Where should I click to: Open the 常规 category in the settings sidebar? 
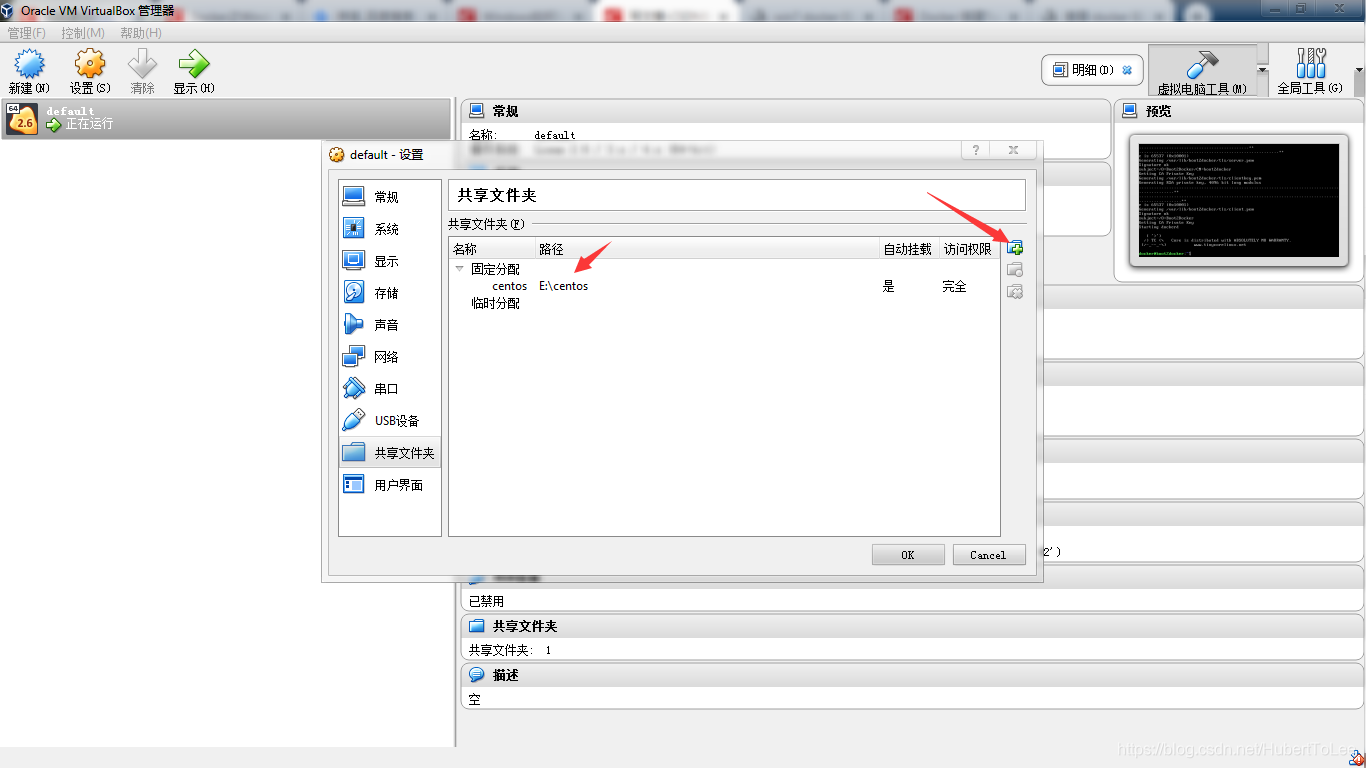tap(390, 197)
